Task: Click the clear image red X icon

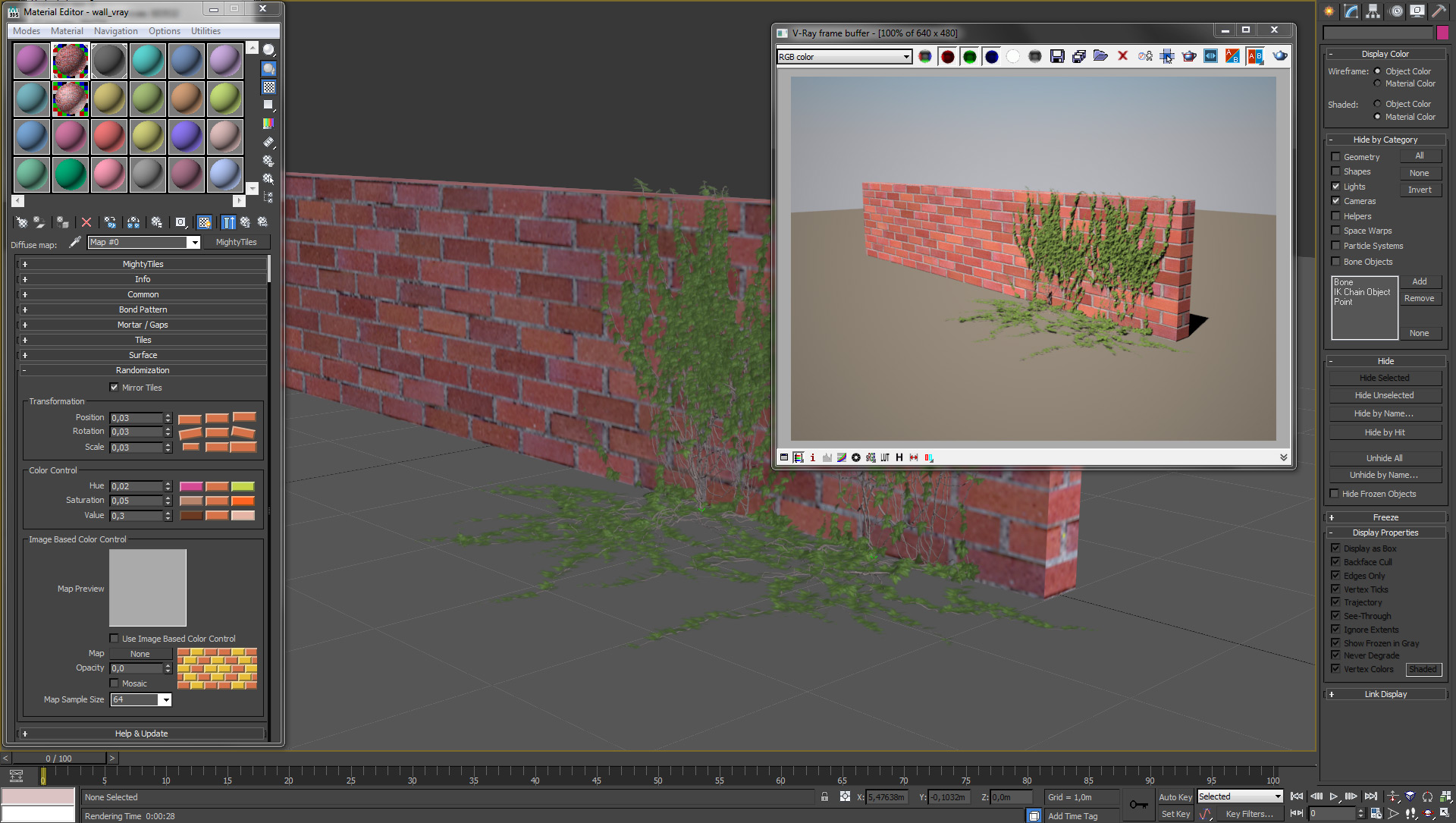Action: (1122, 56)
